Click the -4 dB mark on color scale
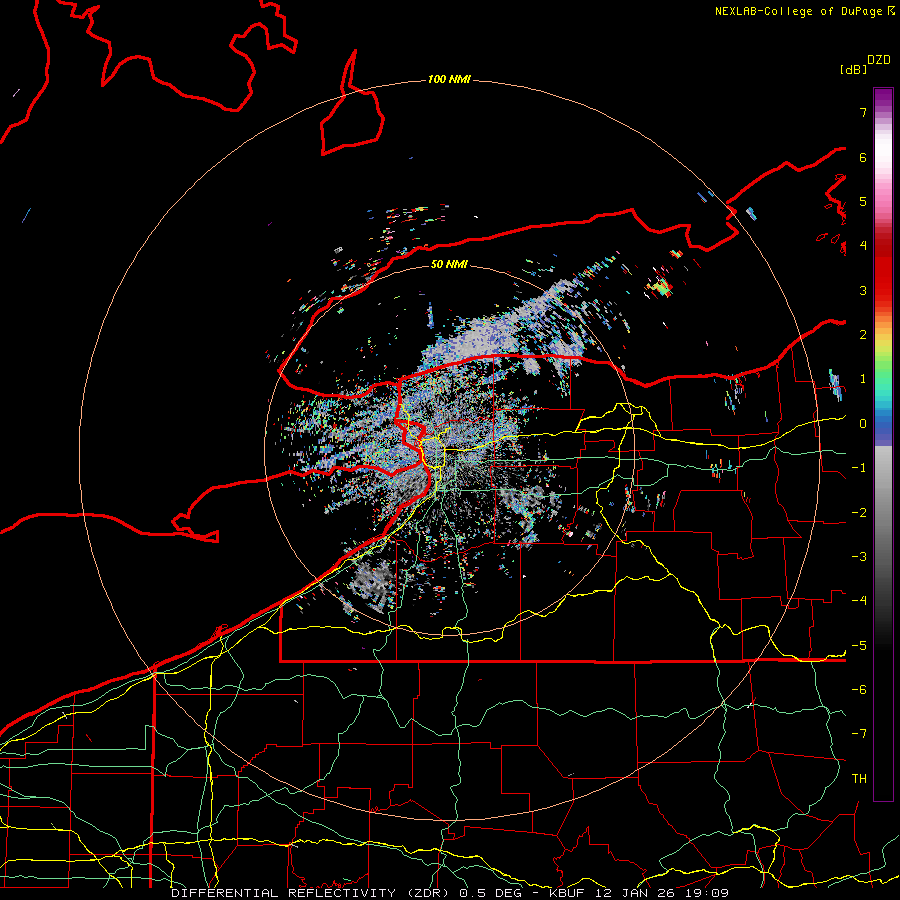Image resolution: width=900 pixels, height=900 pixels. 859,601
